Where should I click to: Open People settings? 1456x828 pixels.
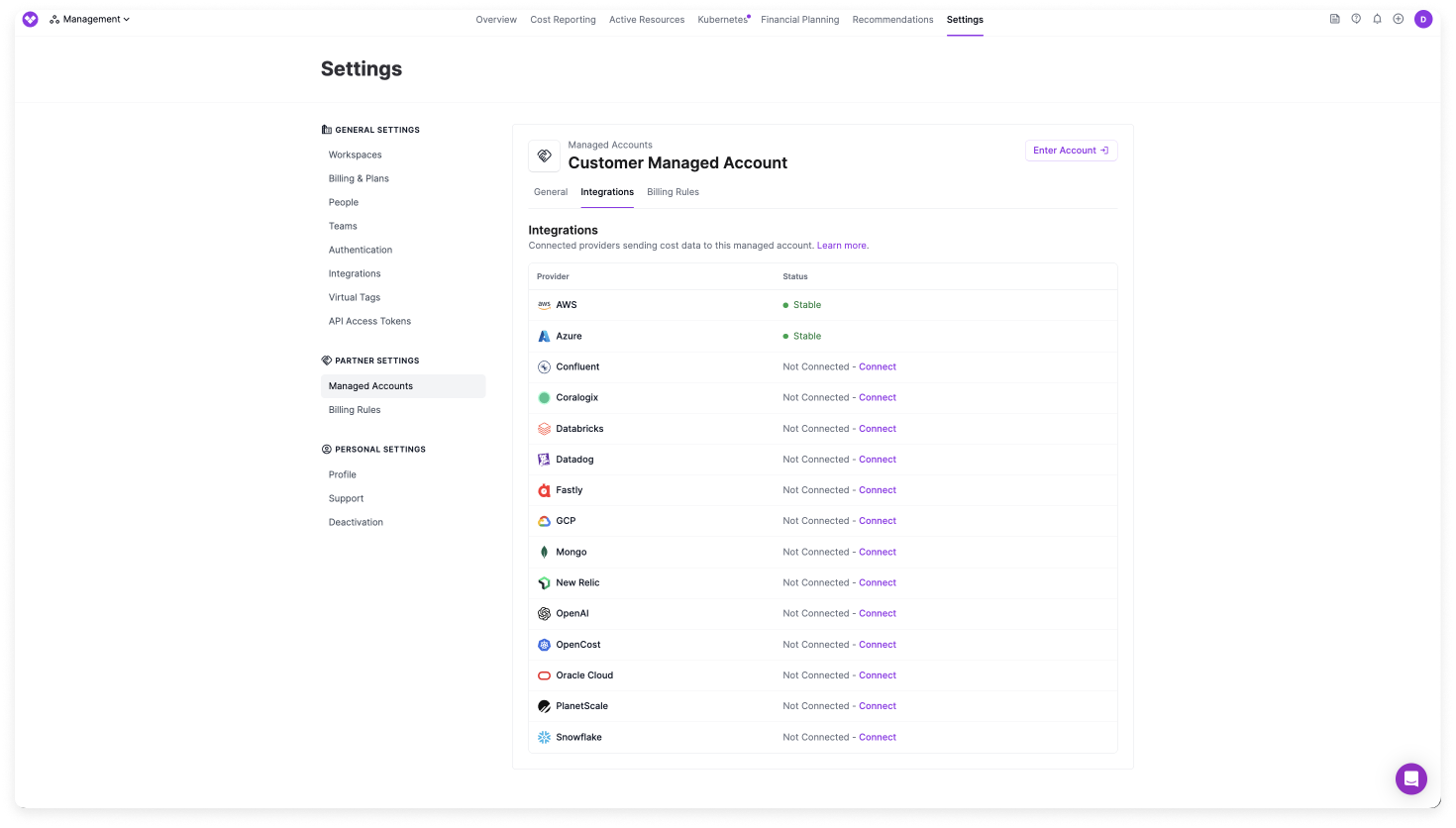pyautogui.click(x=344, y=202)
